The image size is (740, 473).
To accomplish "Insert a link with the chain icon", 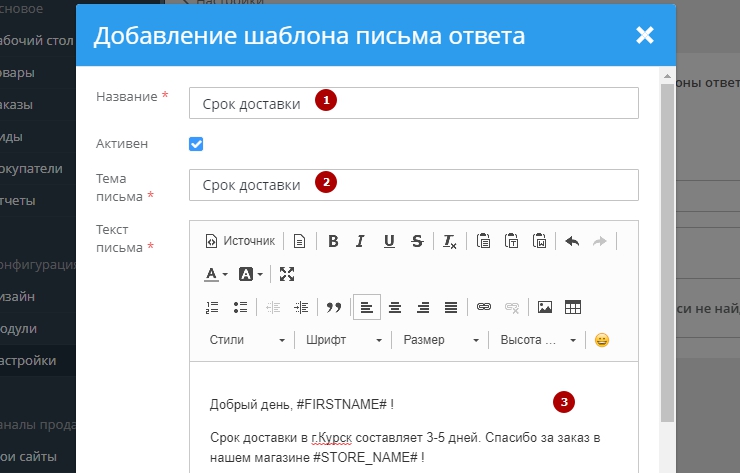I will coord(484,307).
